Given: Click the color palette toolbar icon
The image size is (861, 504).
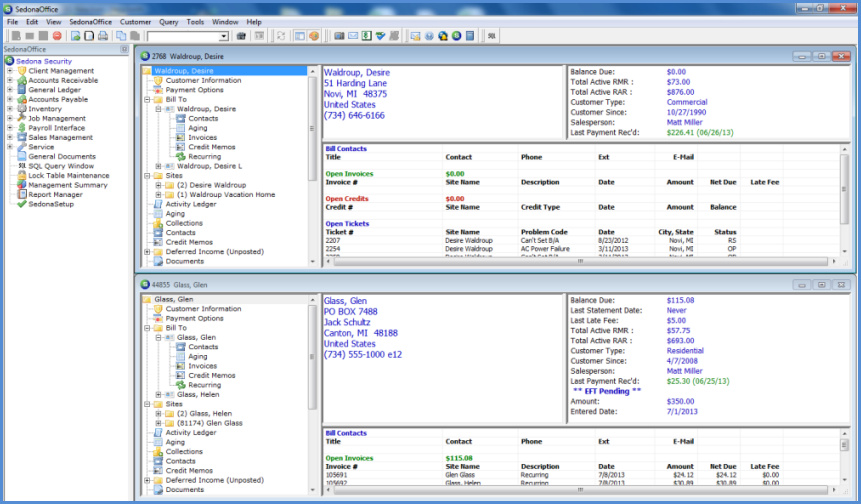Looking at the screenshot, I should pos(314,36).
